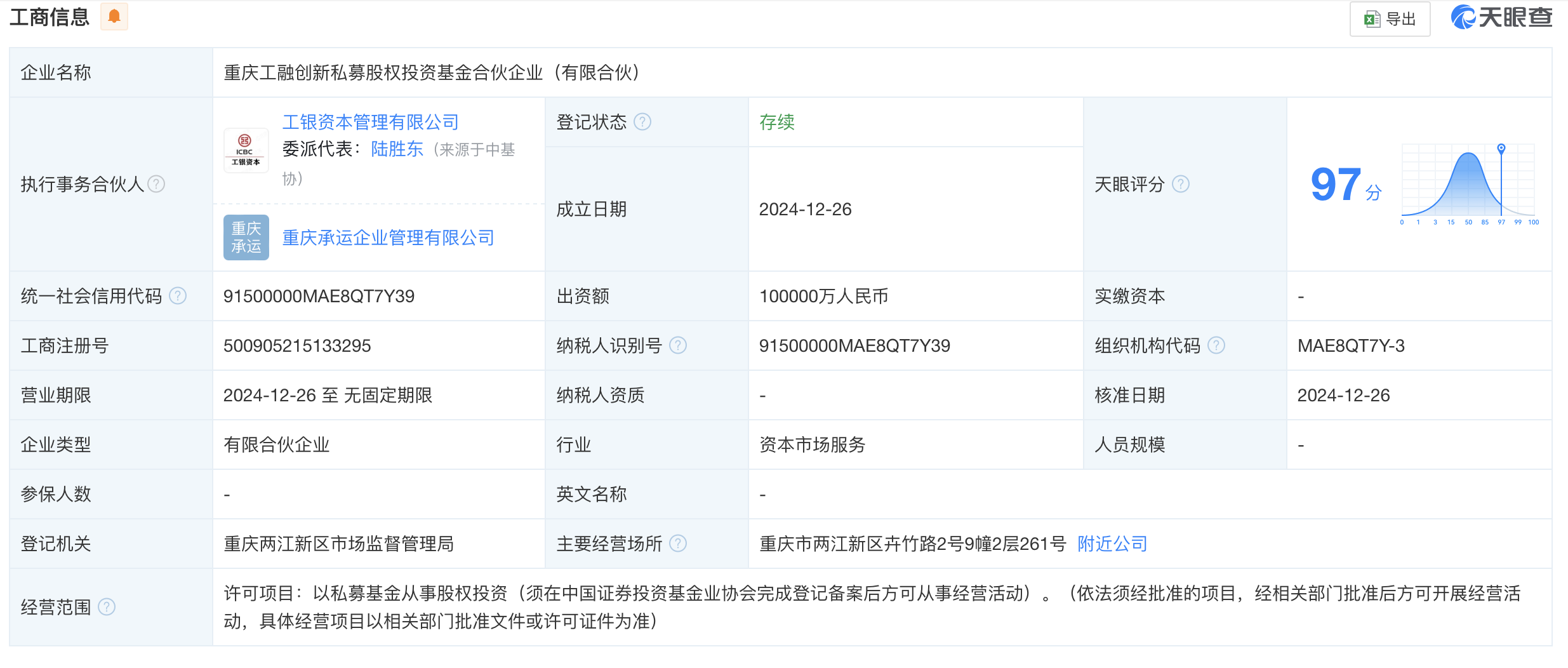Click help icon next to 执行事务合伙人
Screen dimensions: 1568x668
(x=156, y=184)
